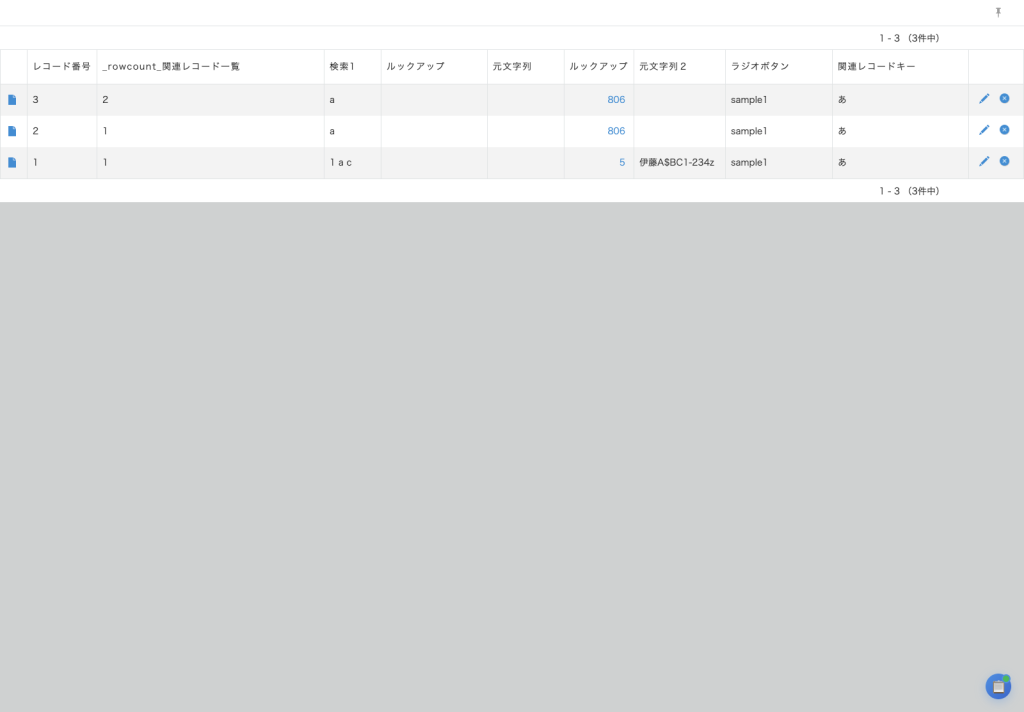1024x712 pixels.
Task: Edit record 1 with pencil icon
Action: (984, 161)
